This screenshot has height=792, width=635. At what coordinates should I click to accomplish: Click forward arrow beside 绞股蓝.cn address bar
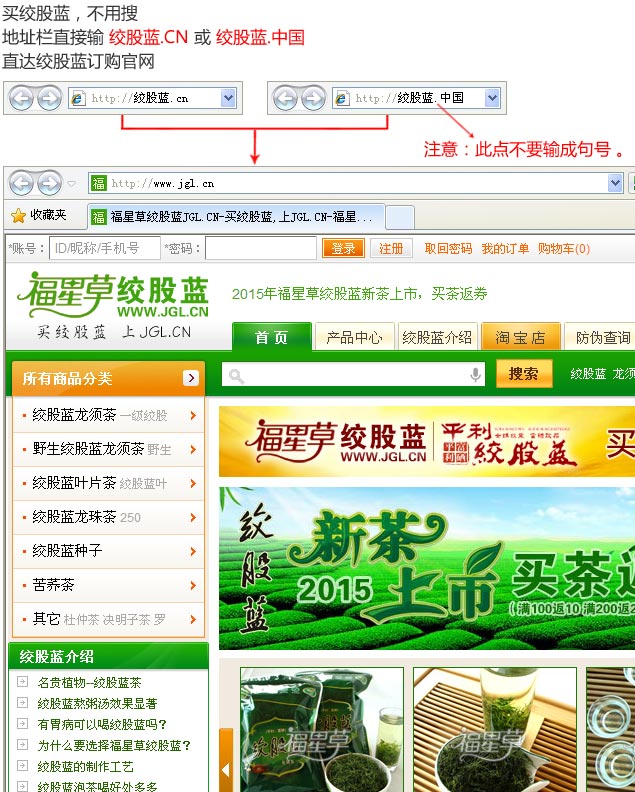pos(50,98)
